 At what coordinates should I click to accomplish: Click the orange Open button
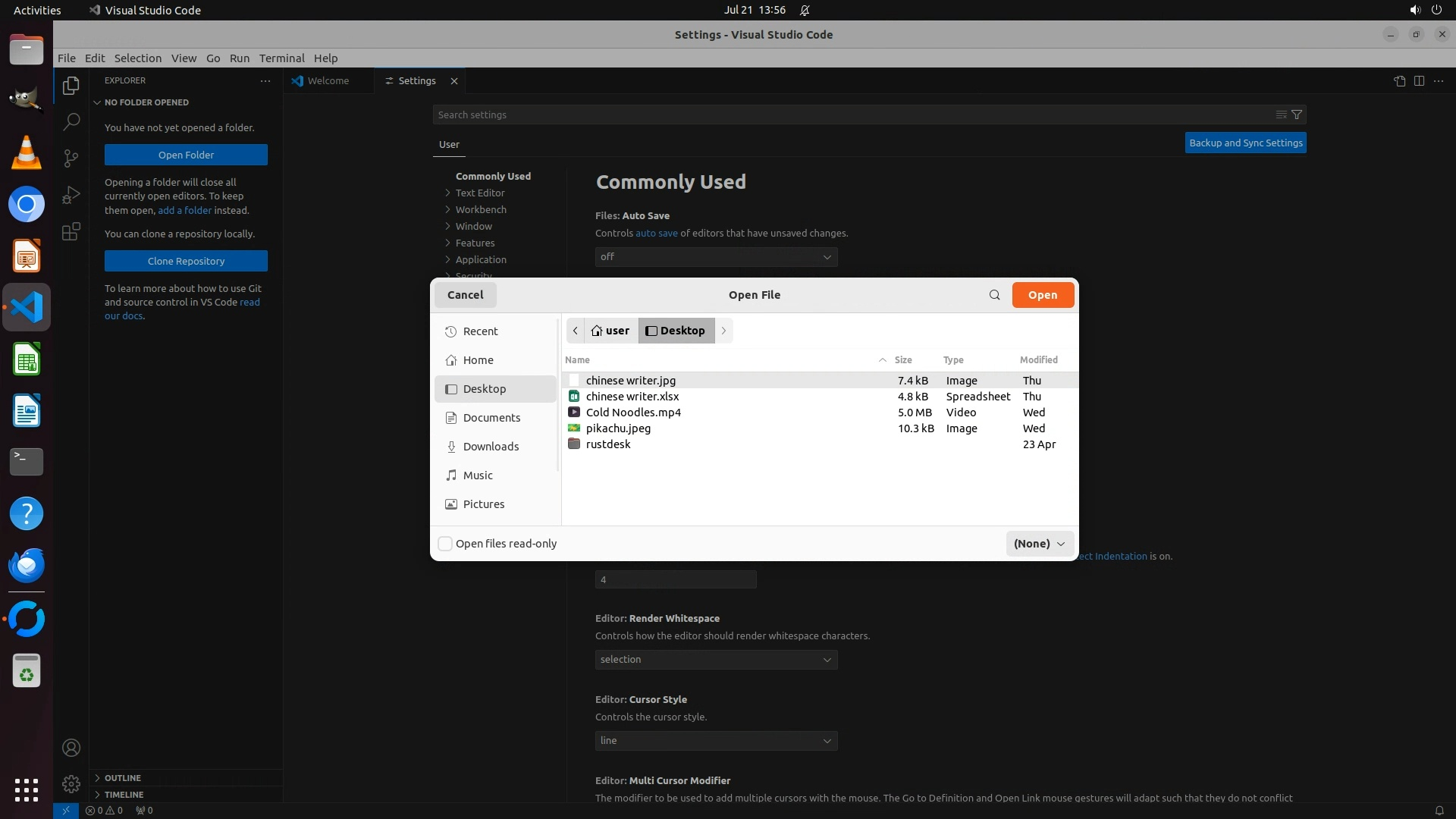click(1042, 295)
